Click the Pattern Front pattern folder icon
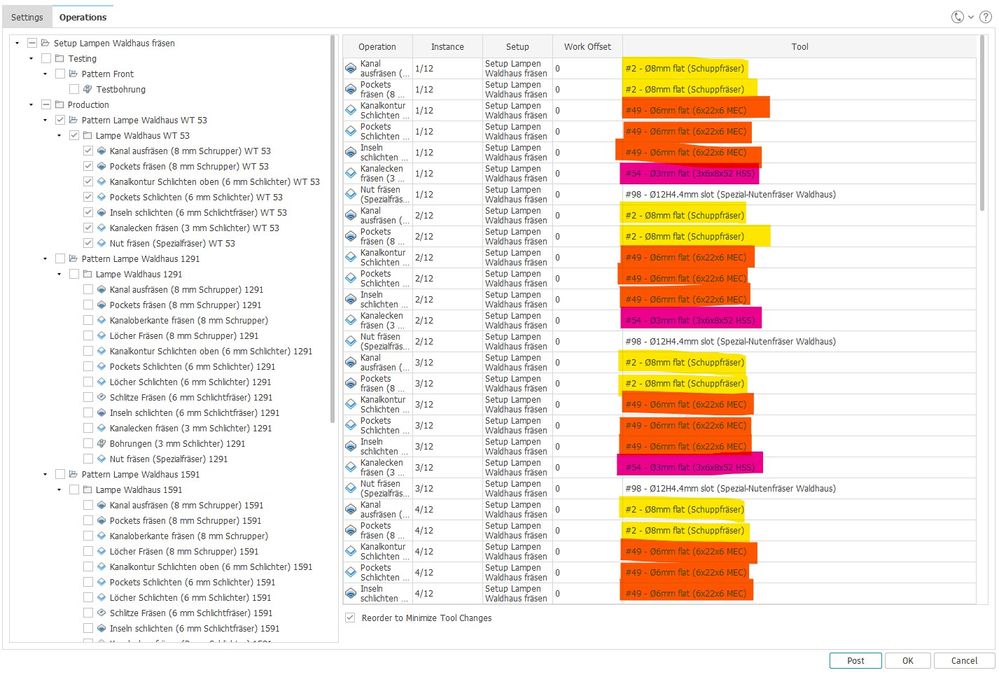Image resolution: width=999 pixels, height=673 pixels. point(73,74)
